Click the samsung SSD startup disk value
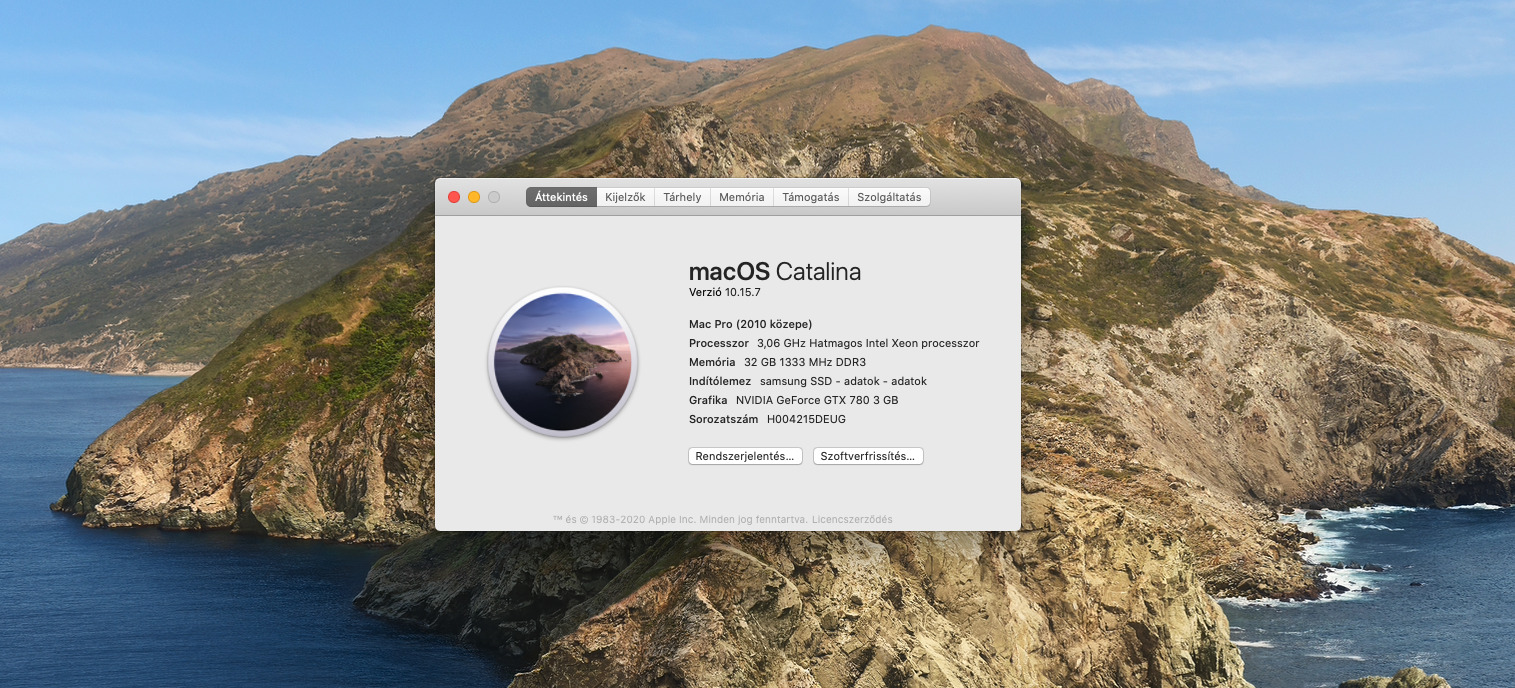The image size is (1515, 688). point(843,381)
